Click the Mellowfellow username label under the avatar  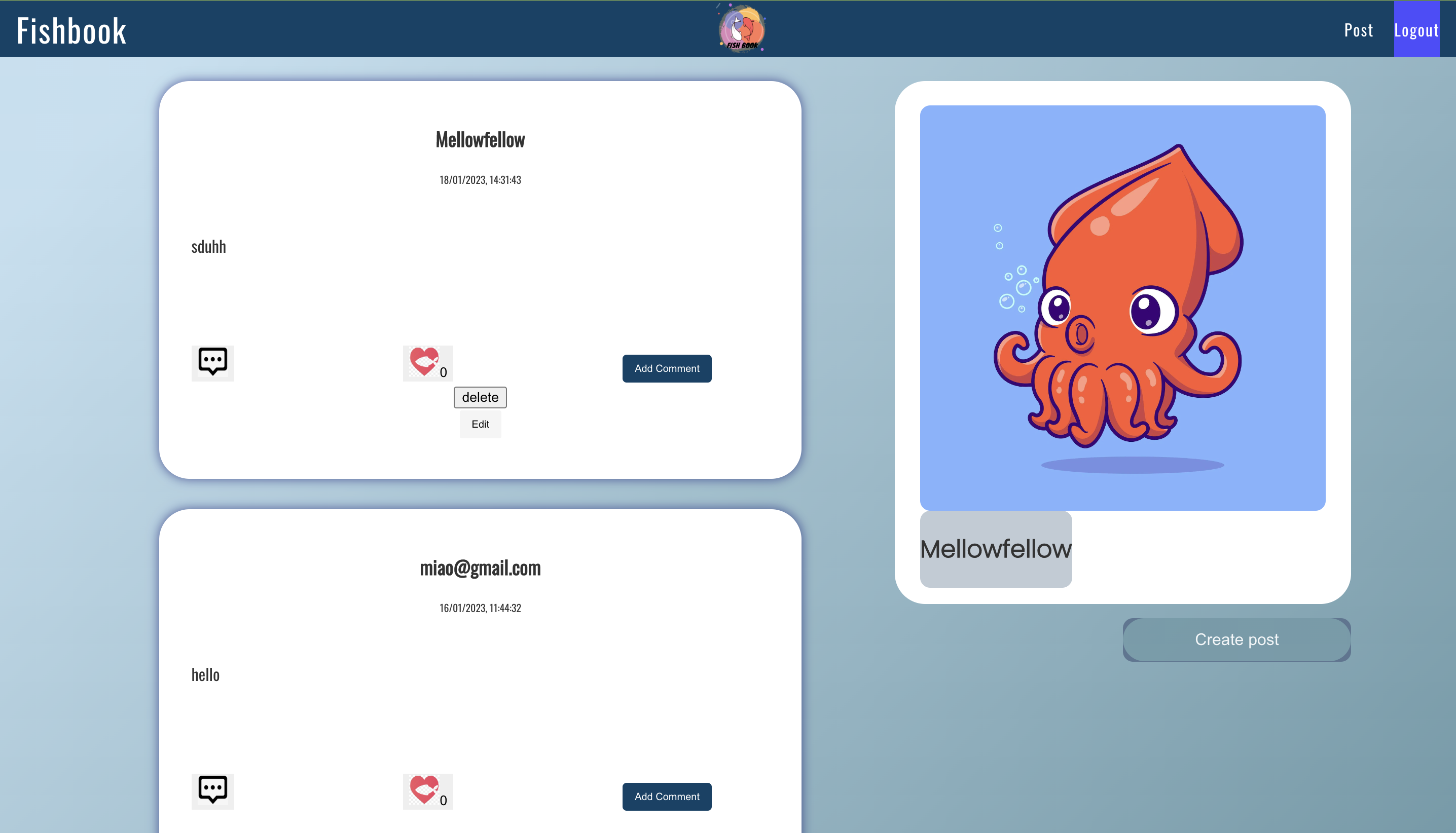click(995, 549)
